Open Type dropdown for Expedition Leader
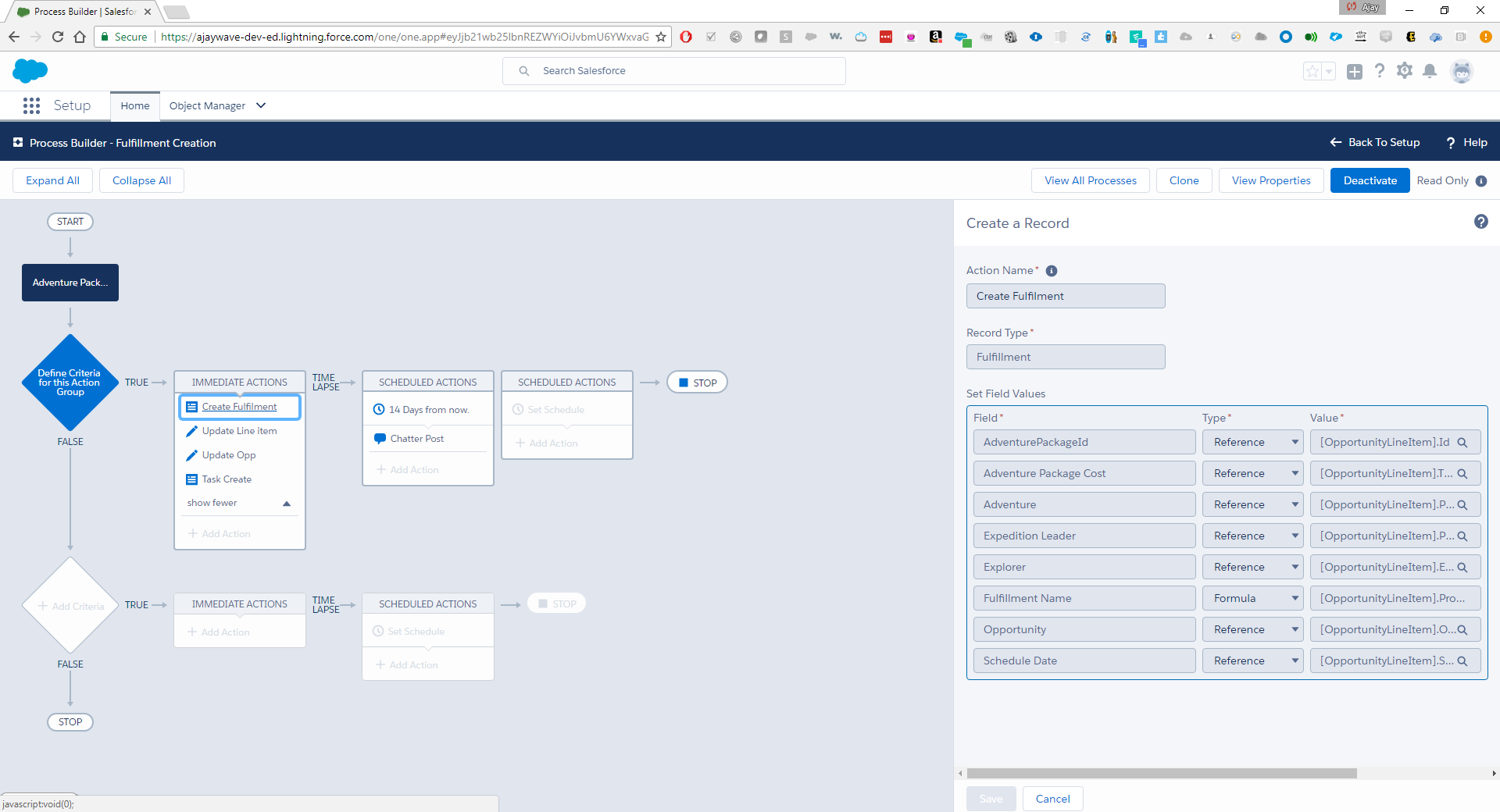The image size is (1500, 812). (x=1253, y=536)
